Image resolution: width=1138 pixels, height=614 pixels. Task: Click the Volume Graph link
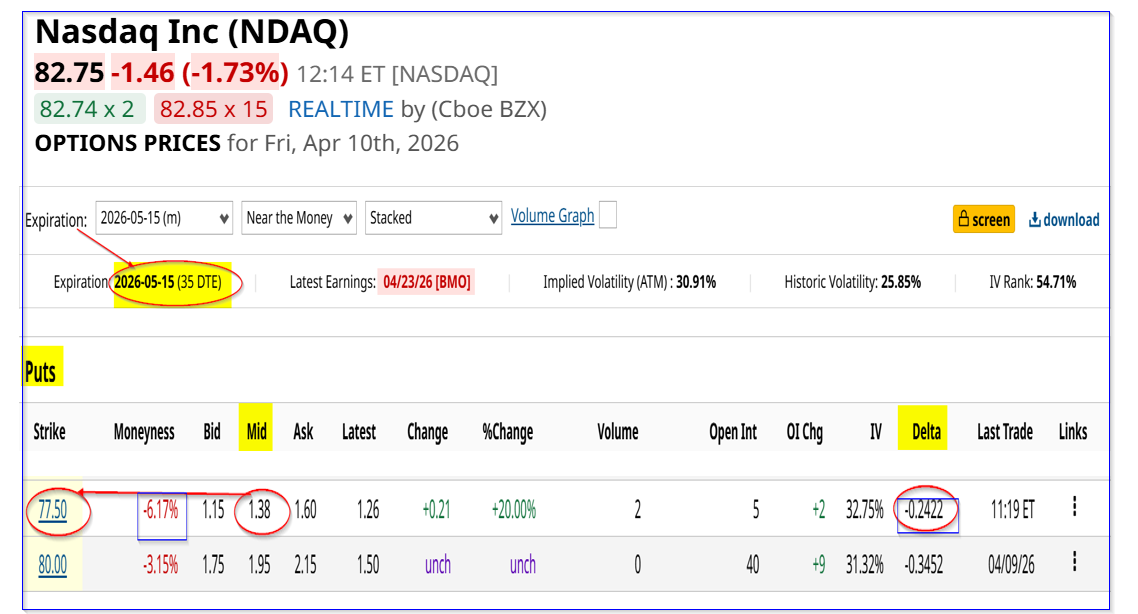[552, 216]
